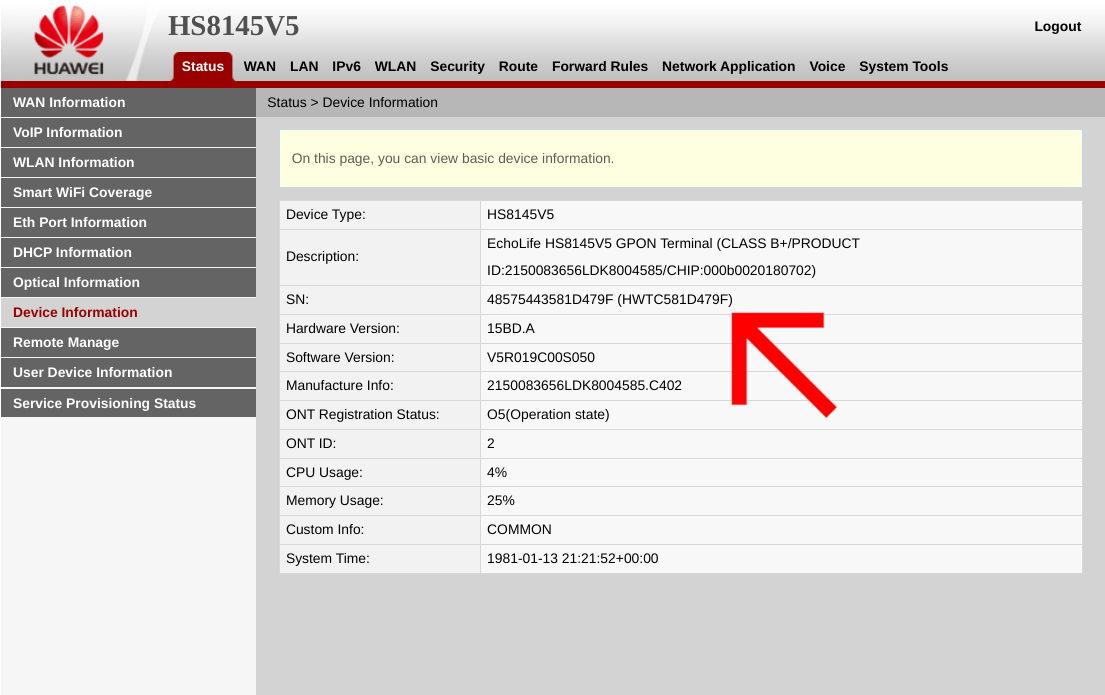The image size is (1105, 695).
Task: Click the page description notice text
Action: click(x=453, y=159)
